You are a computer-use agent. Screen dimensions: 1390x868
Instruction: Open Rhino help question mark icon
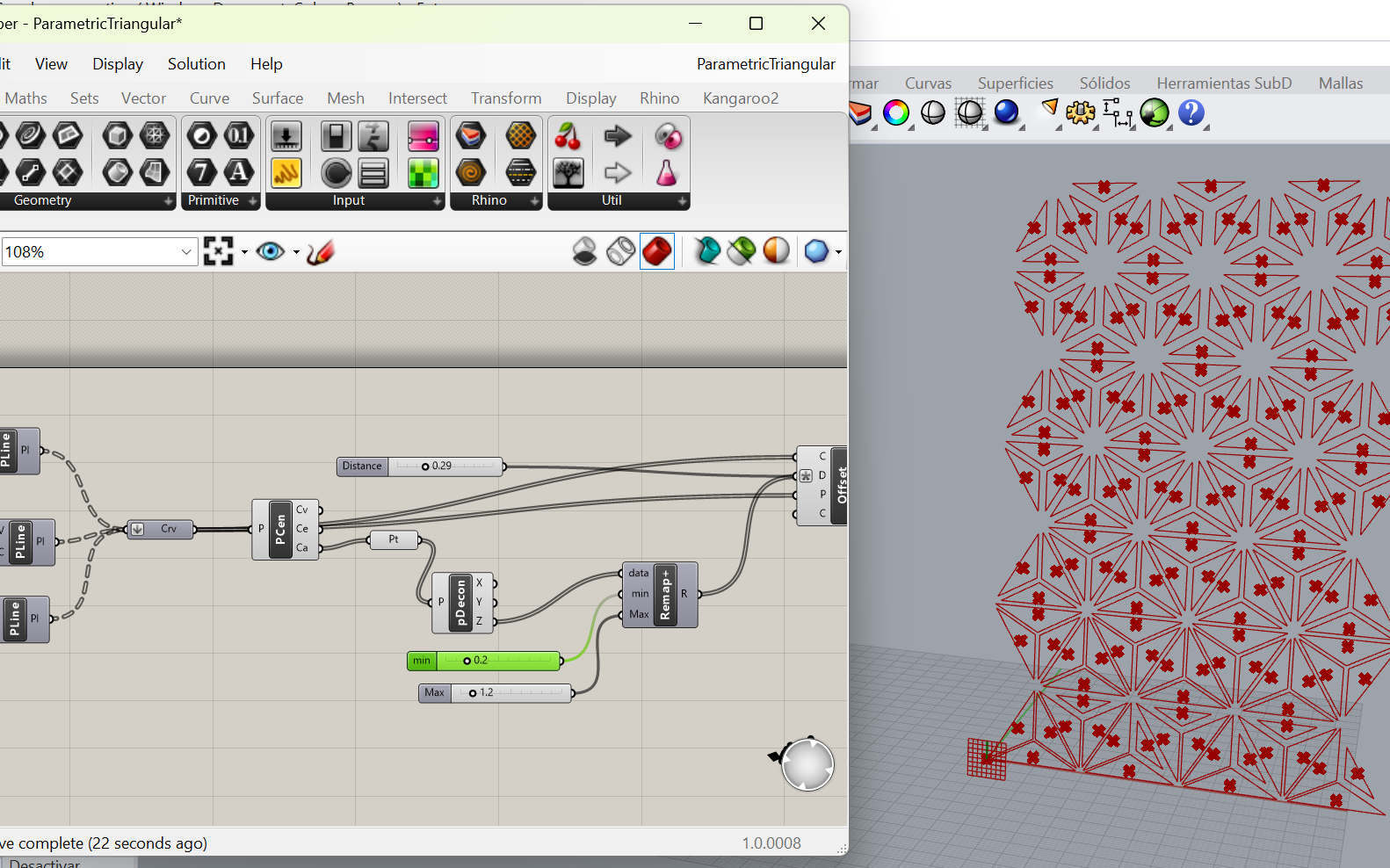[1191, 113]
